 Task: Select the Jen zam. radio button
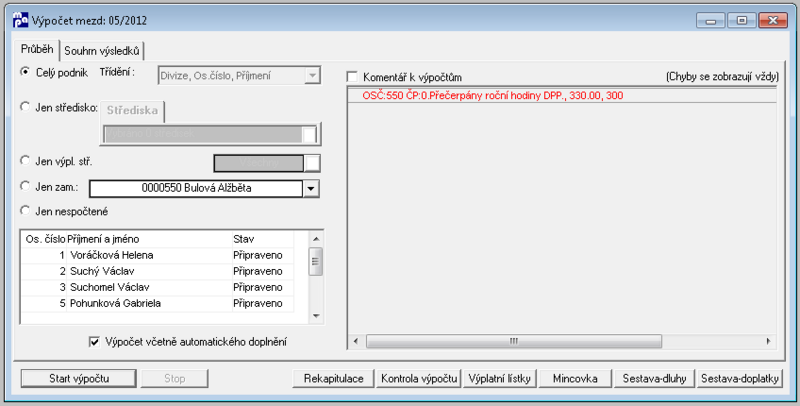24,186
